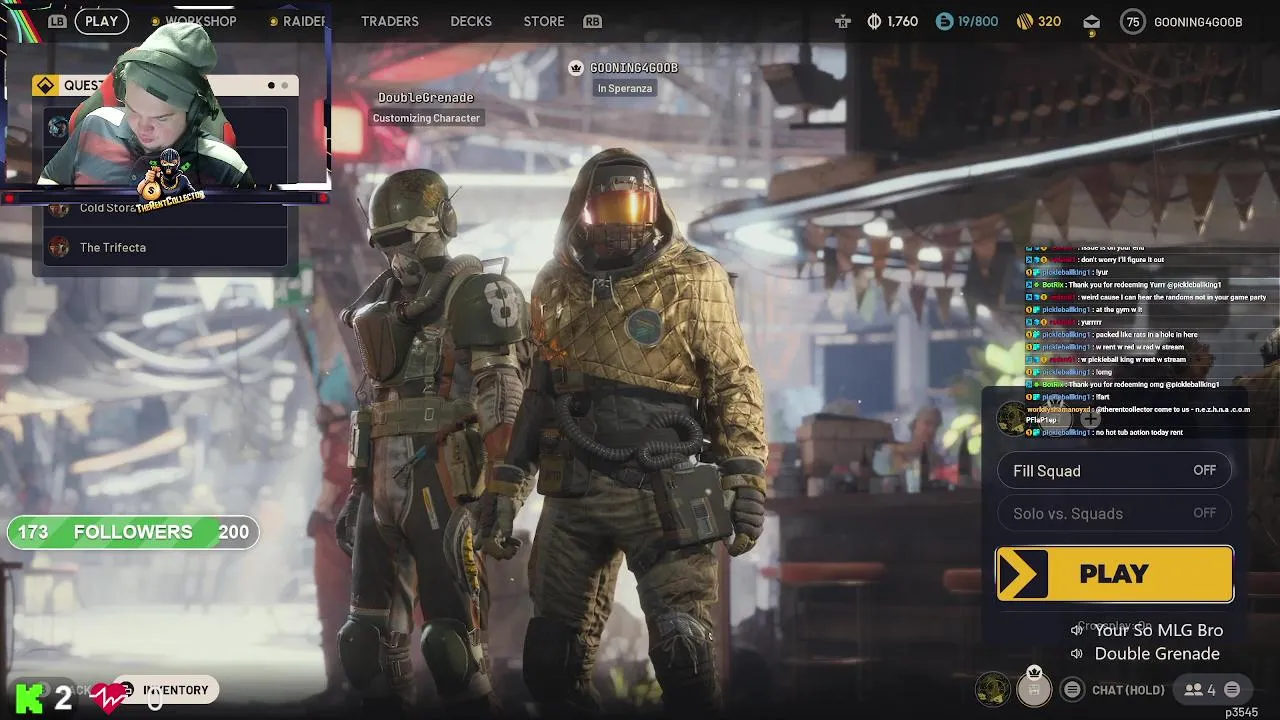Viewport: 1280px width, 720px height.
Task: Click speaker icon next to Double Grenade
Action: click(1077, 654)
